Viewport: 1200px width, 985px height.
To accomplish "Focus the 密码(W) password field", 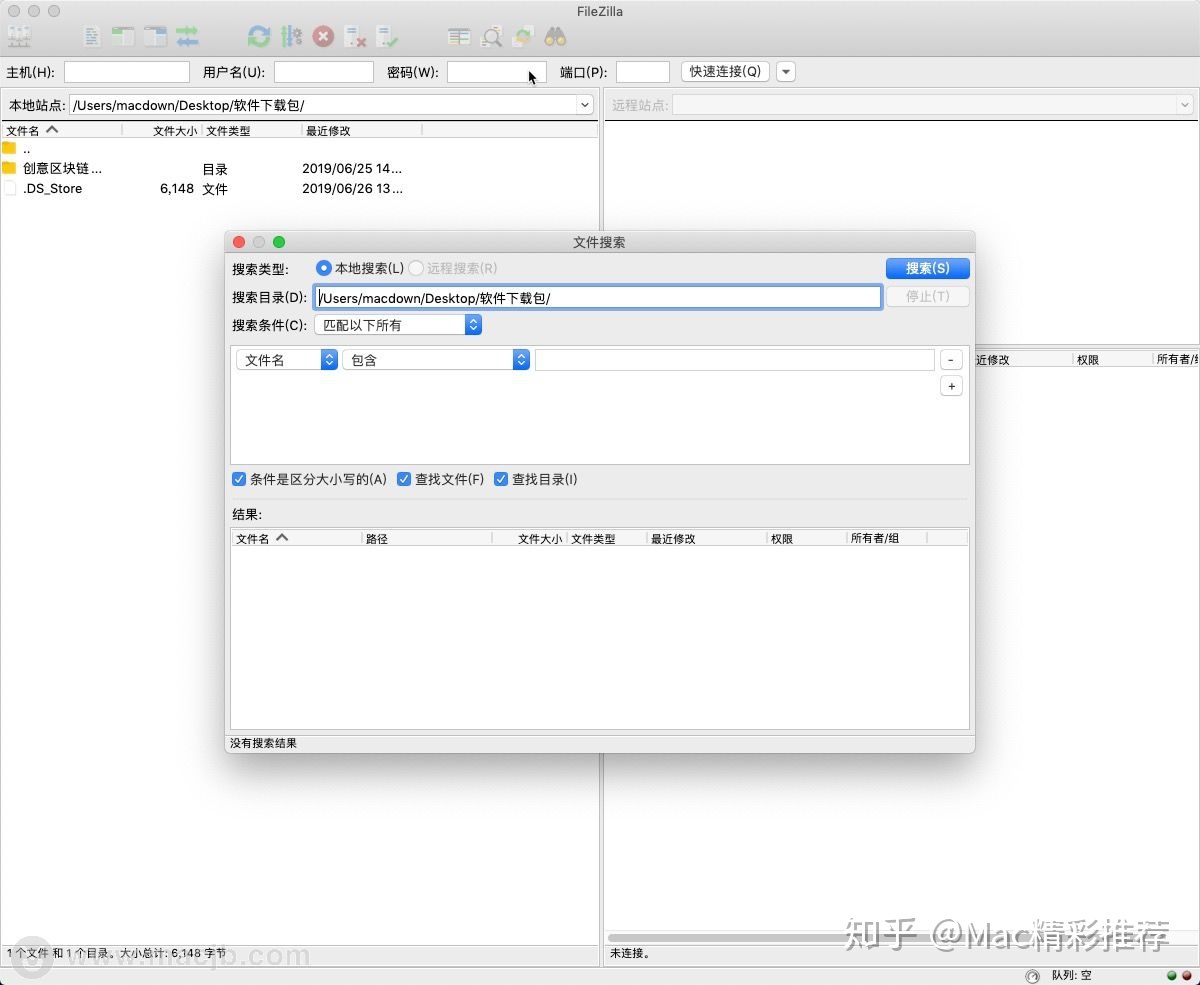I will pos(496,72).
